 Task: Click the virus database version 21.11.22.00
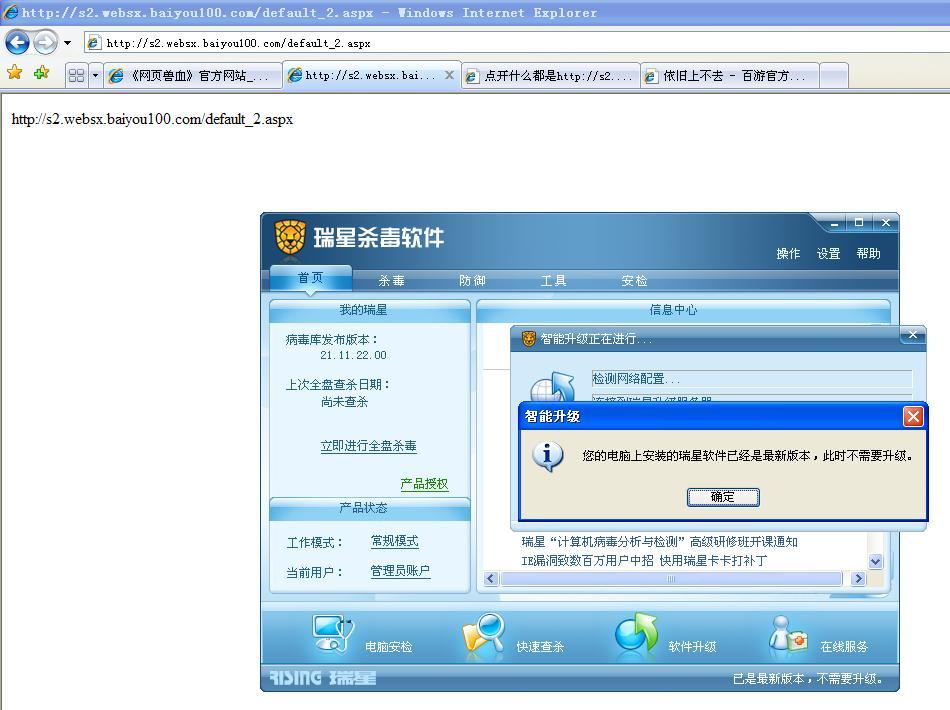(x=353, y=355)
